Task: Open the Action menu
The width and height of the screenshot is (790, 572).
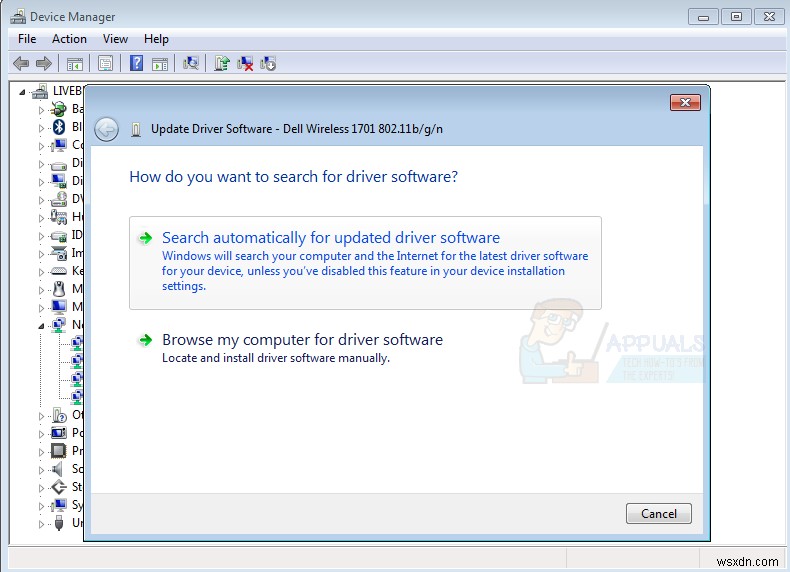Action: tap(69, 39)
